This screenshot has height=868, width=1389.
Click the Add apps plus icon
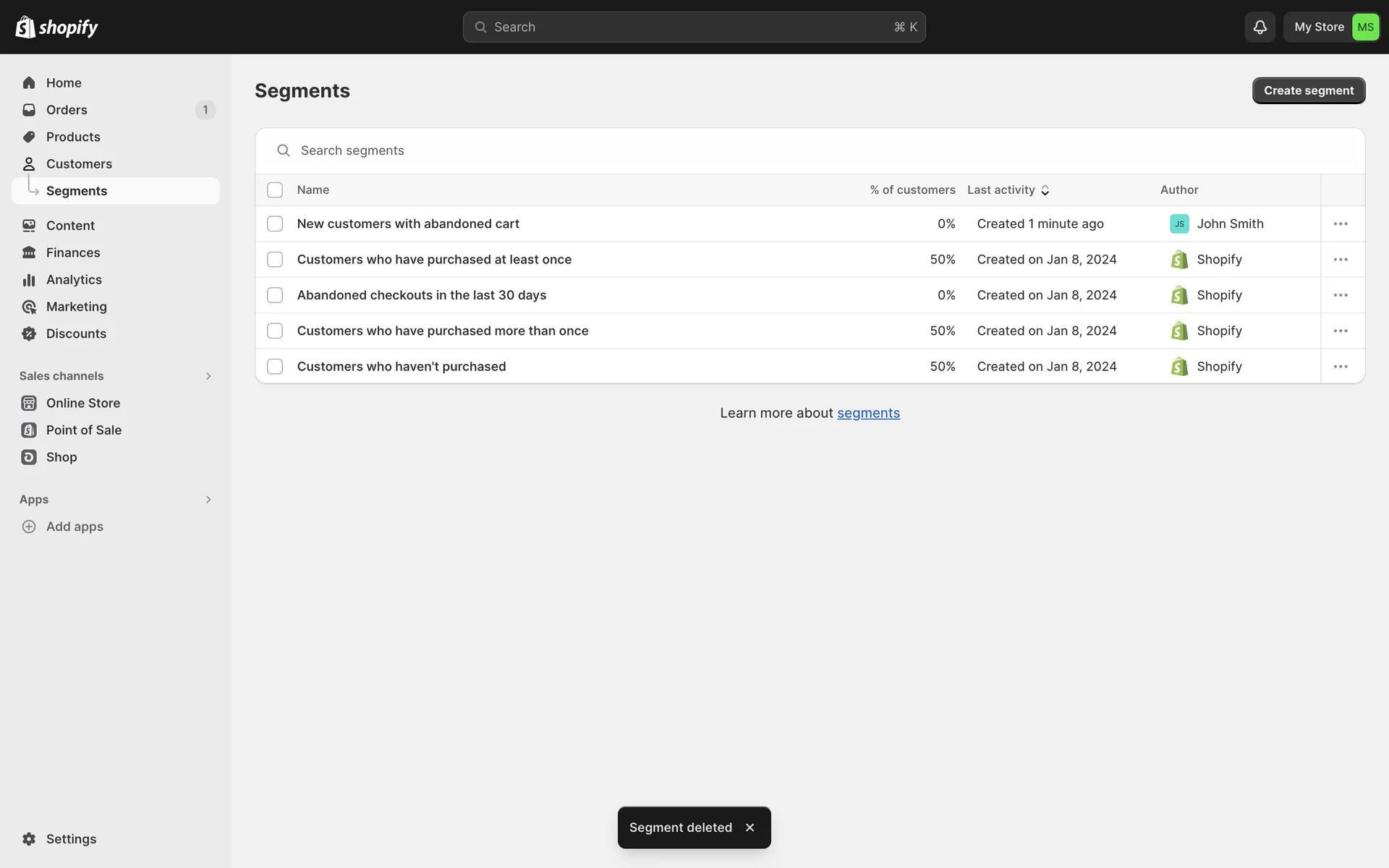pyautogui.click(x=29, y=527)
